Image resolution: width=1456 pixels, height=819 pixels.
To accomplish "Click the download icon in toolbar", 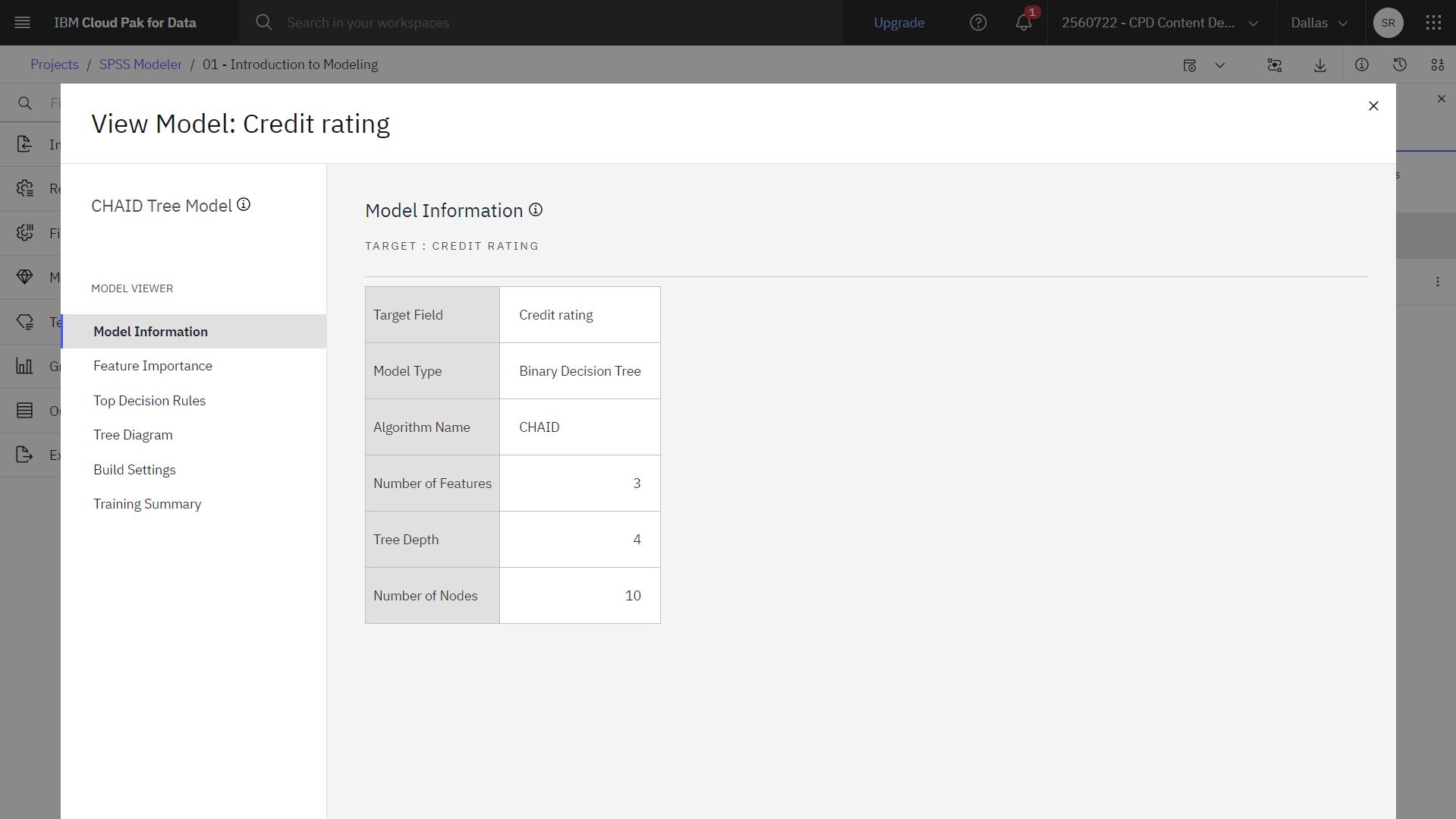I will [x=1320, y=65].
